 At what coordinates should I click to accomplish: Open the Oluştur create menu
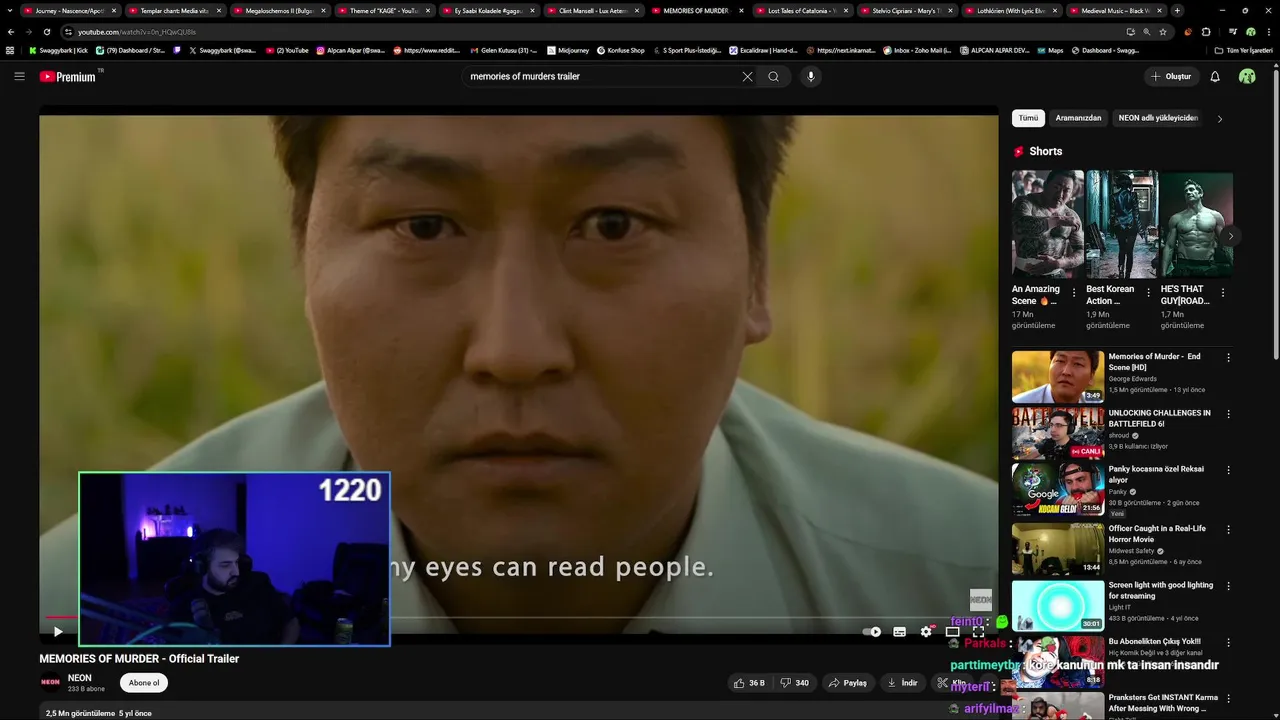point(1171,76)
